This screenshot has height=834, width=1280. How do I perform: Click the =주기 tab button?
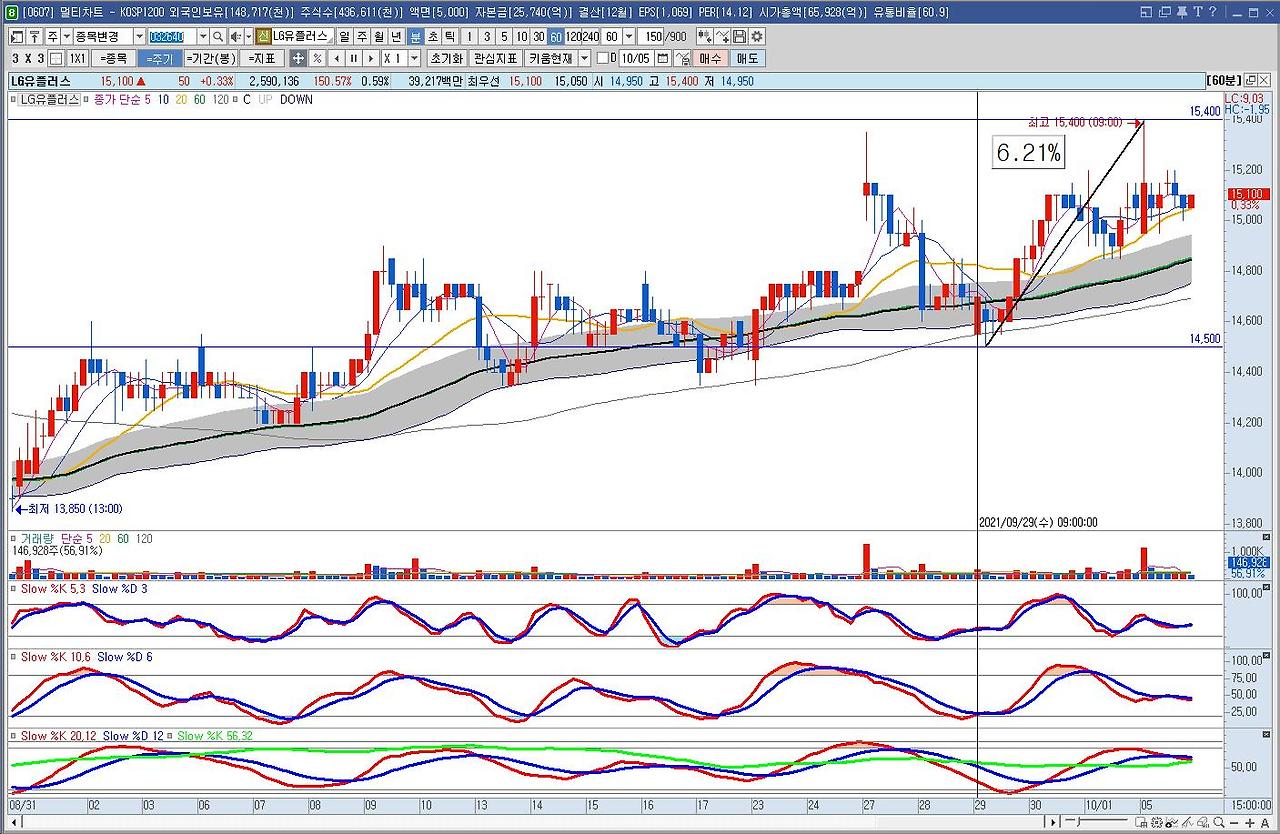(x=160, y=58)
